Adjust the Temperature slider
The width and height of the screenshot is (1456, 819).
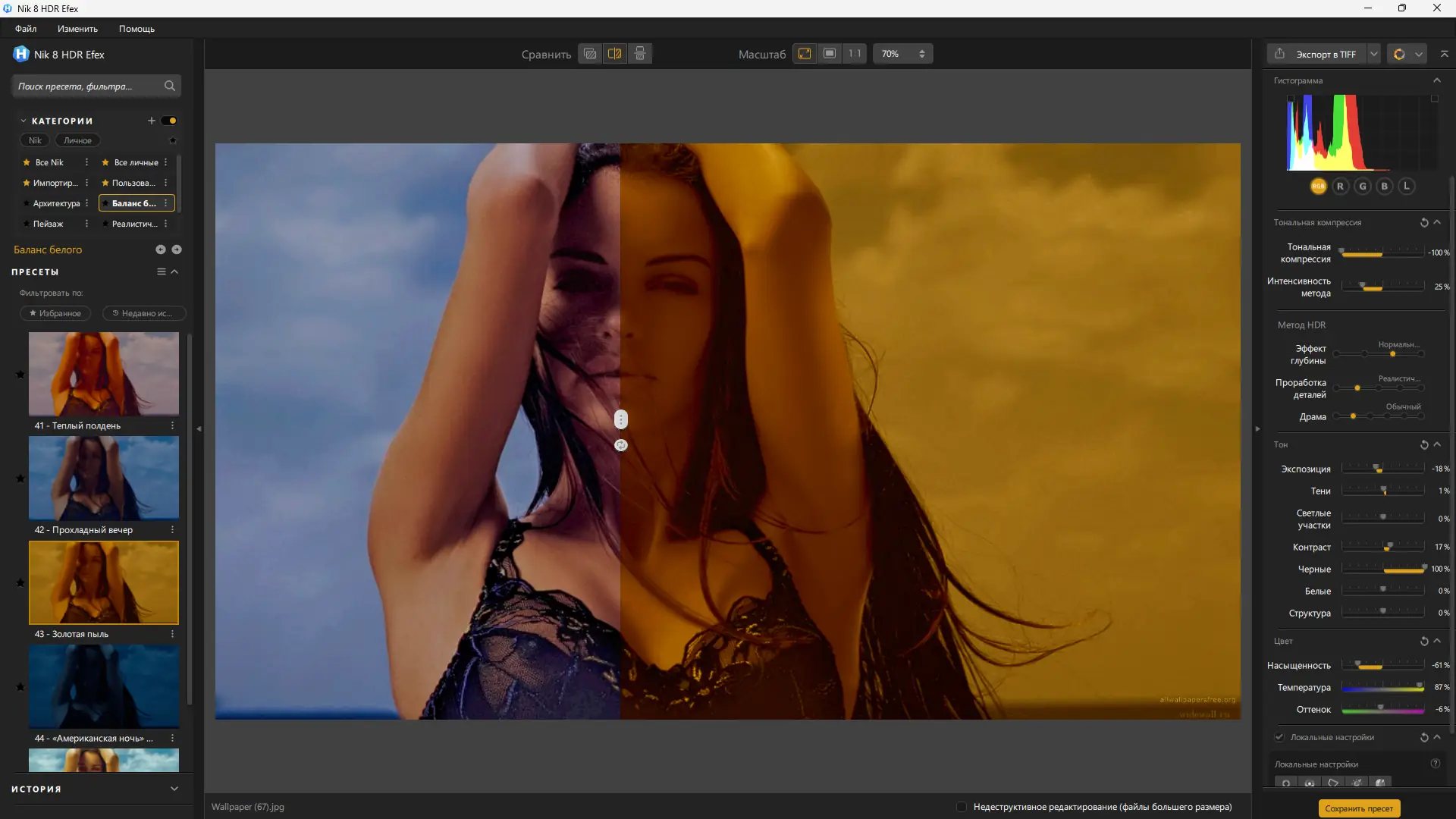(x=1419, y=687)
